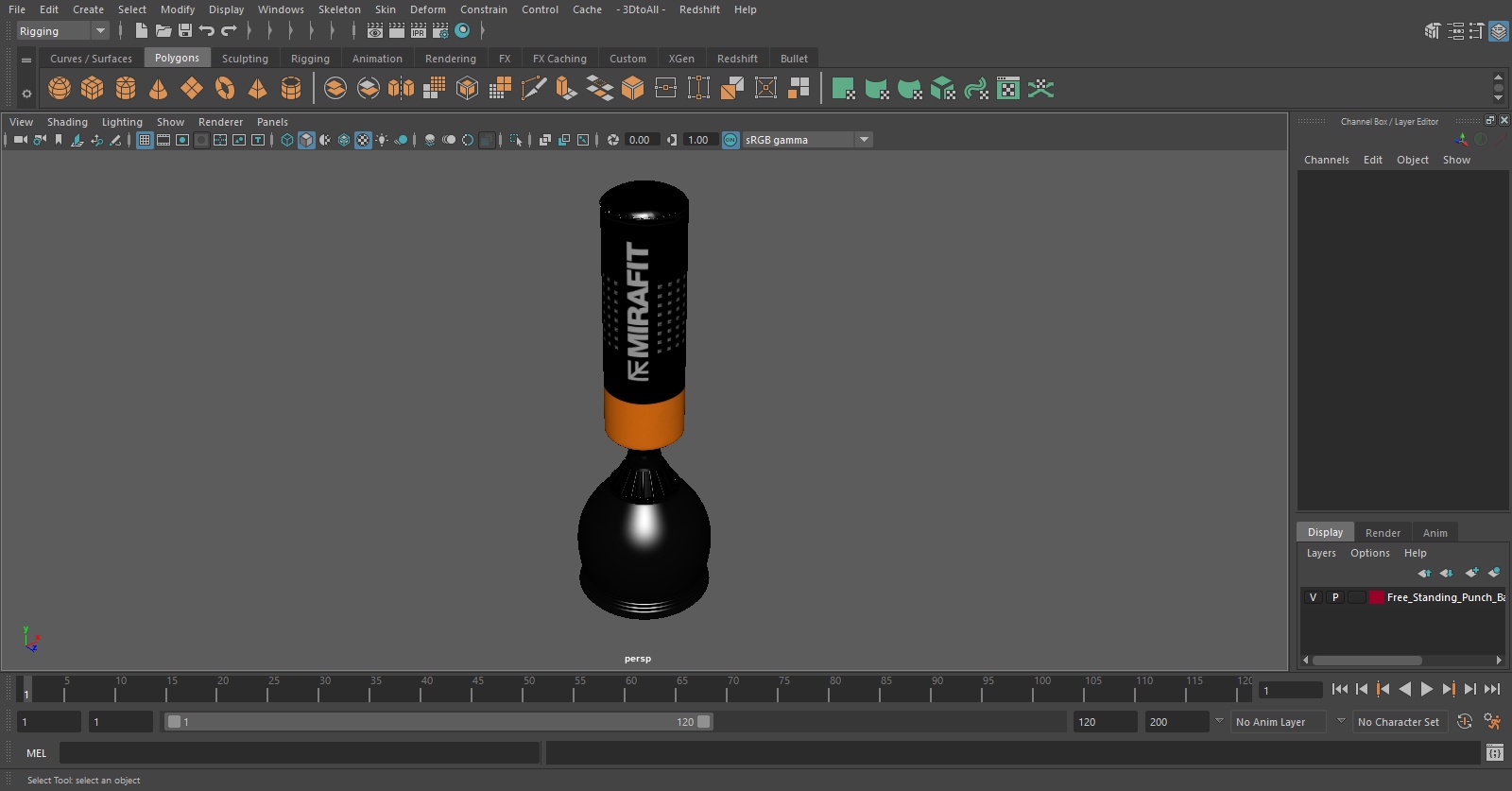
Task: Open the viewport Shading menu
Action: 67,122
